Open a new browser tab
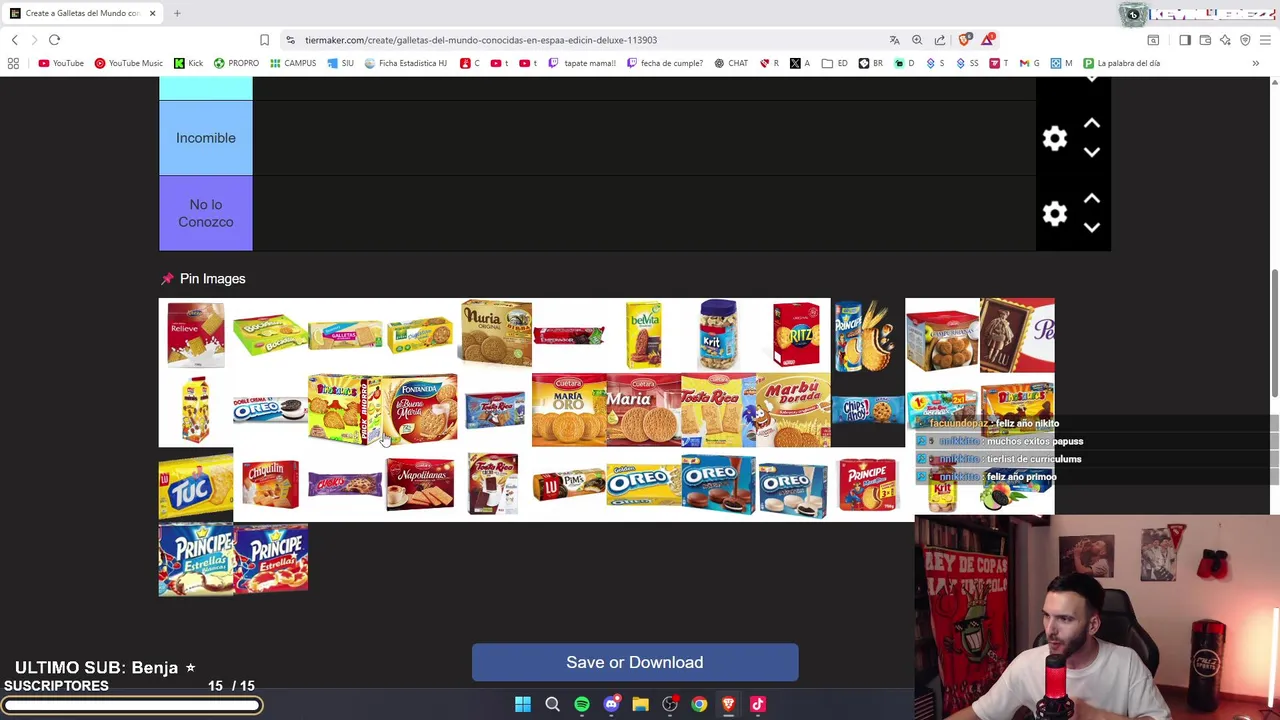The width and height of the screenshot is (1280, 720). [x=177, y=13]
